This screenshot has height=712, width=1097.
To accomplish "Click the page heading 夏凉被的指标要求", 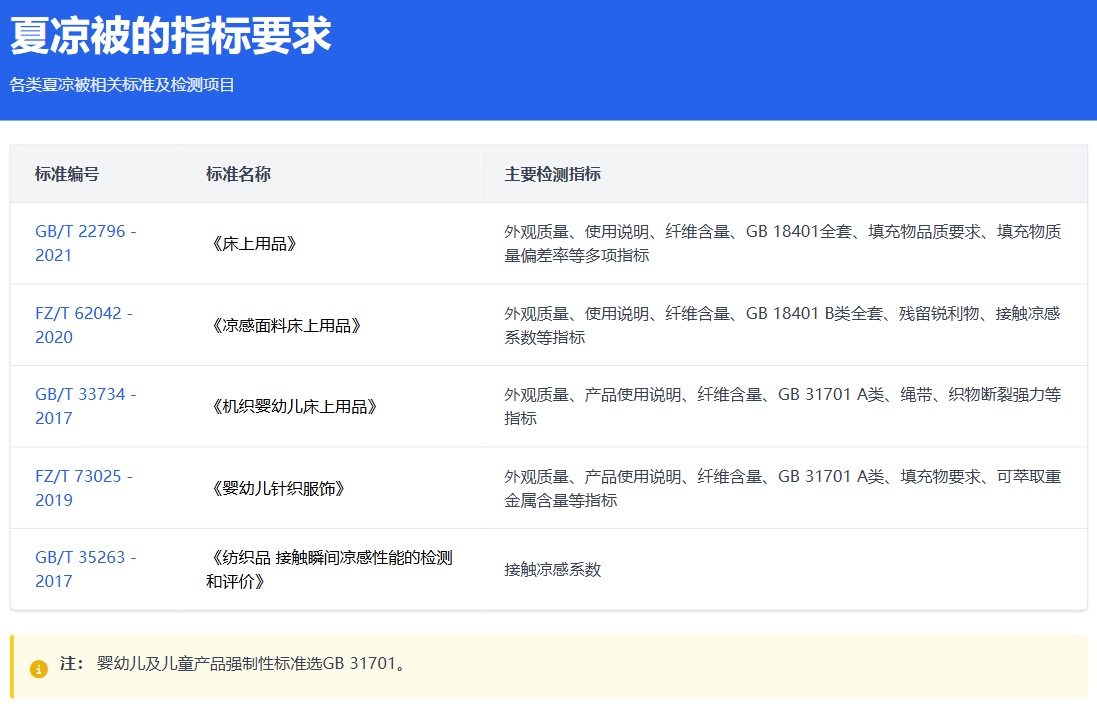I will pyautogui.click(x=170, y=36).
